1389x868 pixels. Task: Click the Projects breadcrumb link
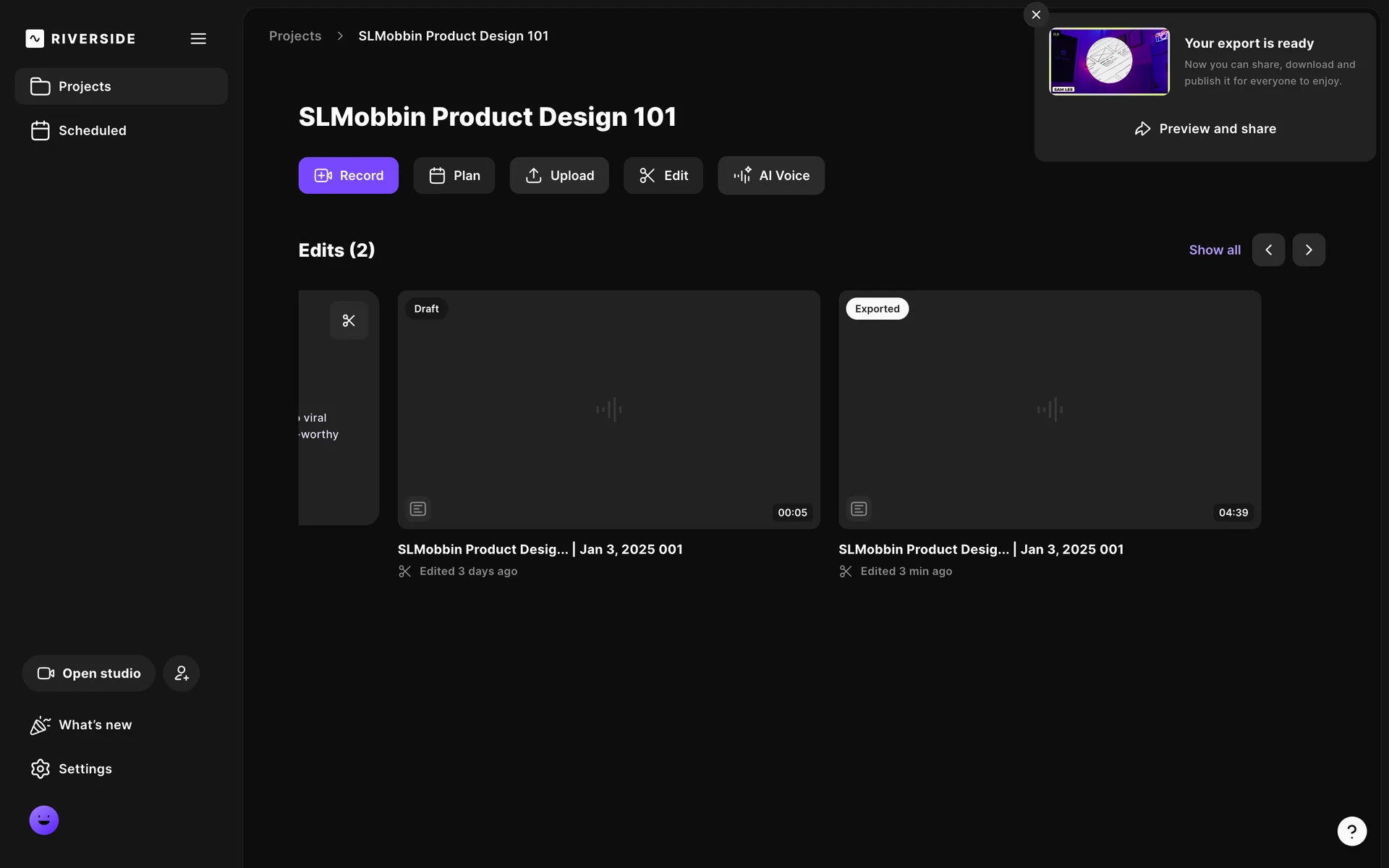click(x=295, y=36)
